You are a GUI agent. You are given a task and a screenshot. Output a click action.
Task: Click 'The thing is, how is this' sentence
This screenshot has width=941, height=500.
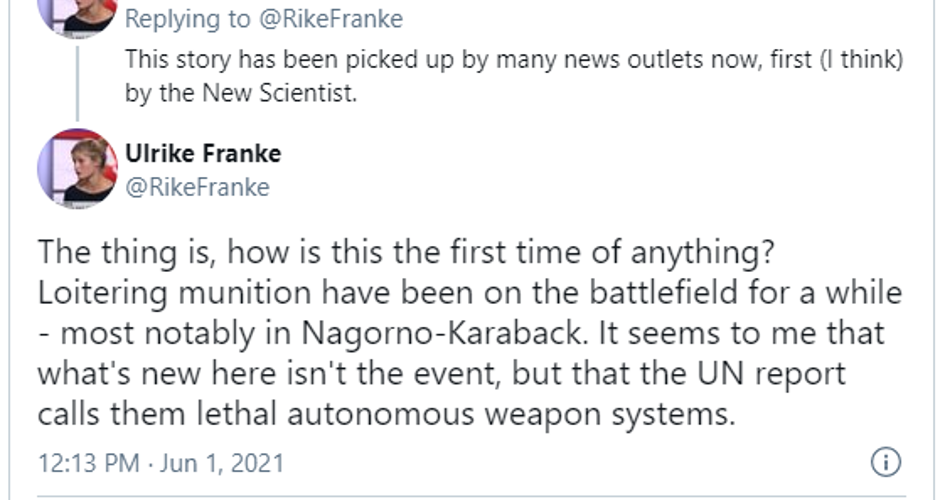(x=209, y=252)
